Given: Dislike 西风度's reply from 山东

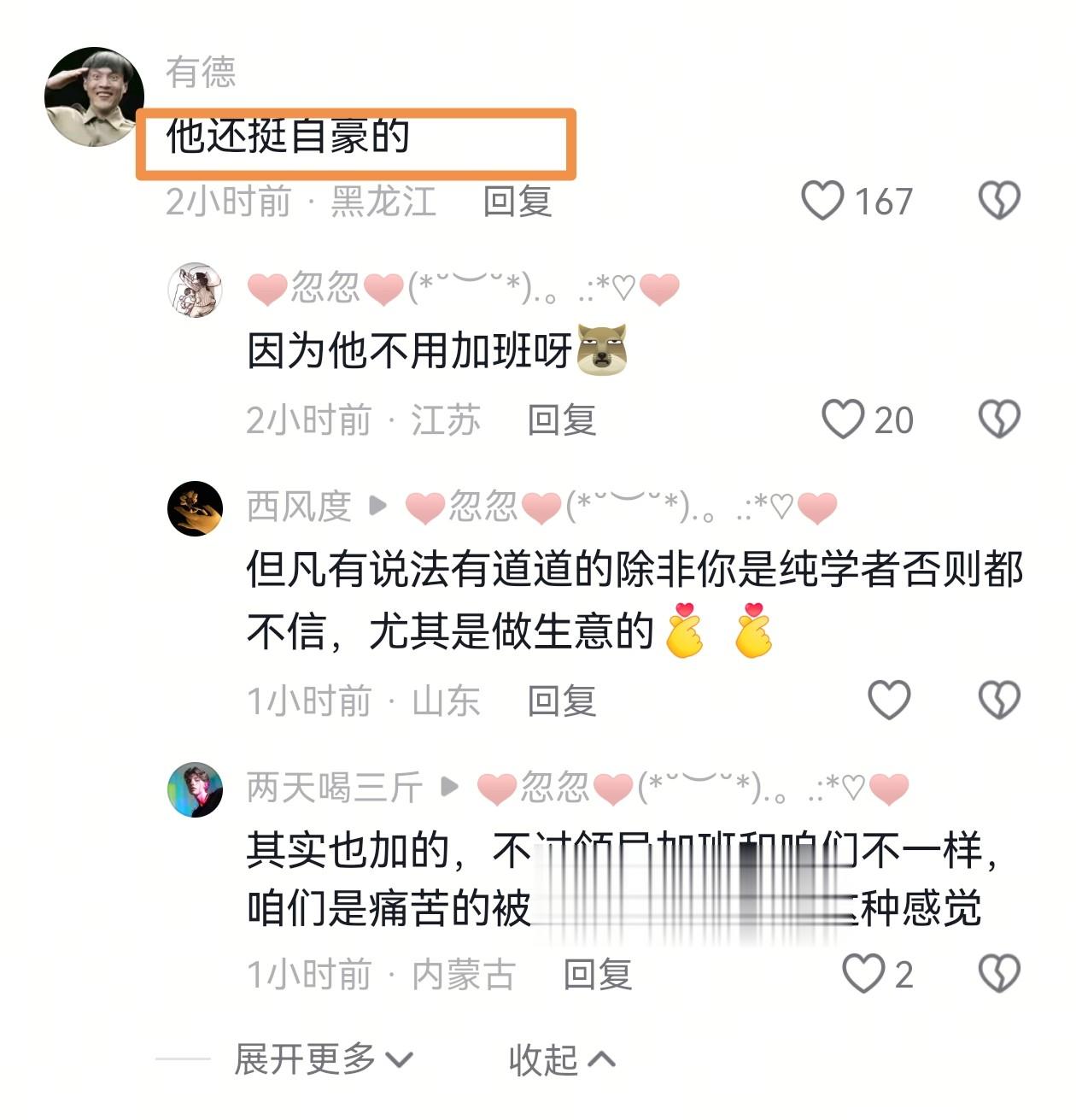Looking at the screenshot, I should [999, 701].
